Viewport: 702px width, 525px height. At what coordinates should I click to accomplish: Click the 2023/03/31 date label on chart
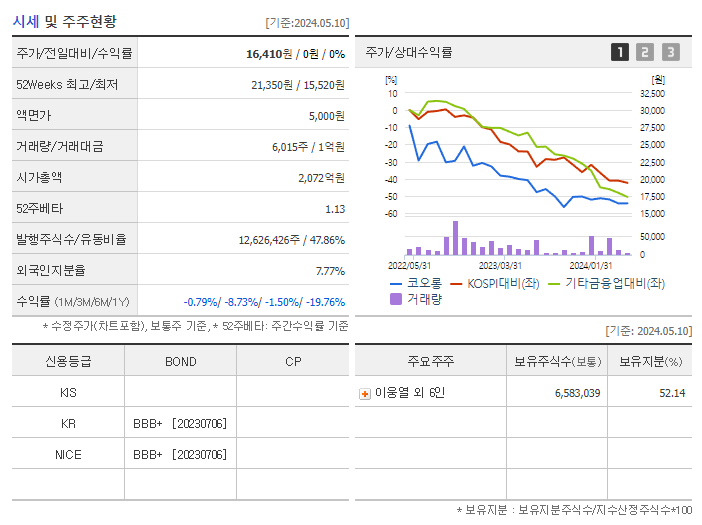(500, 266)
